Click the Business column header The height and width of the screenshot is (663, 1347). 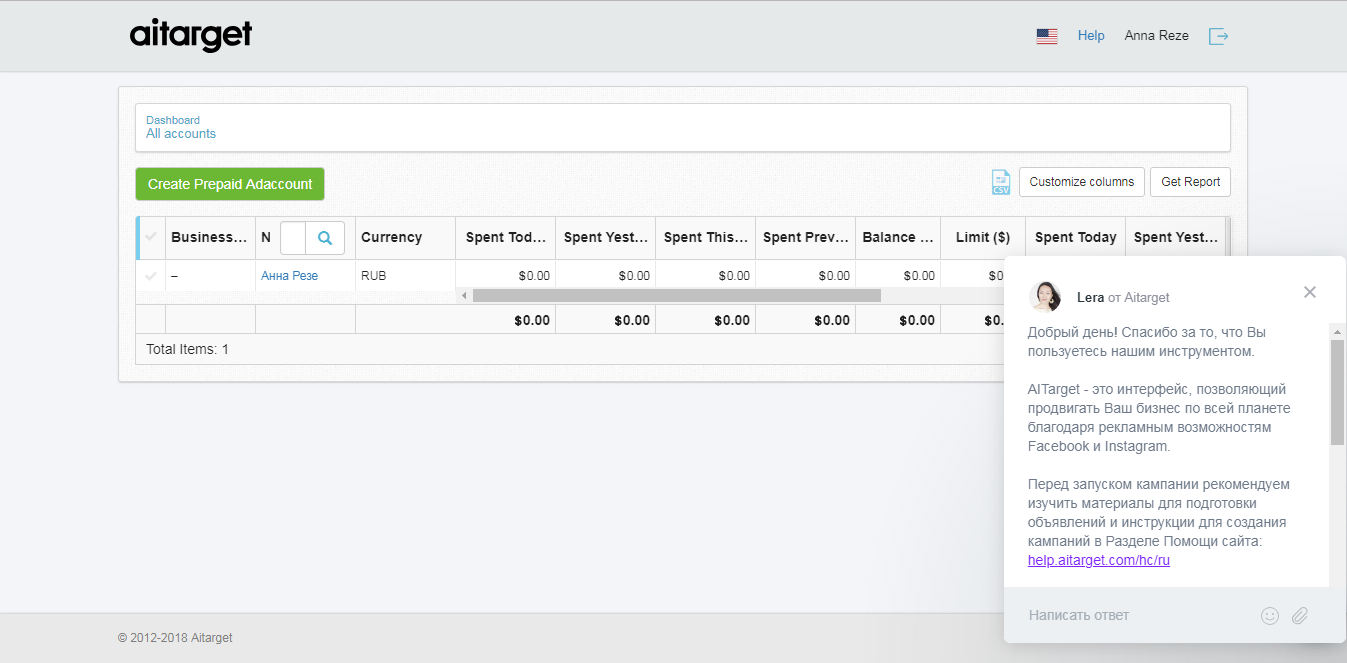209,238
